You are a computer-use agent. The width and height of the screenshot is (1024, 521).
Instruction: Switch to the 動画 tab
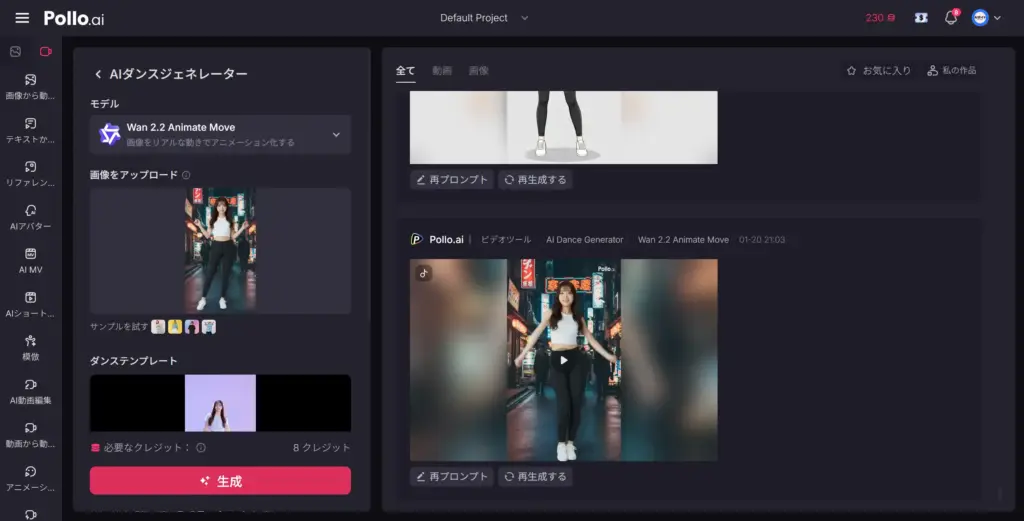coord(441,71)
